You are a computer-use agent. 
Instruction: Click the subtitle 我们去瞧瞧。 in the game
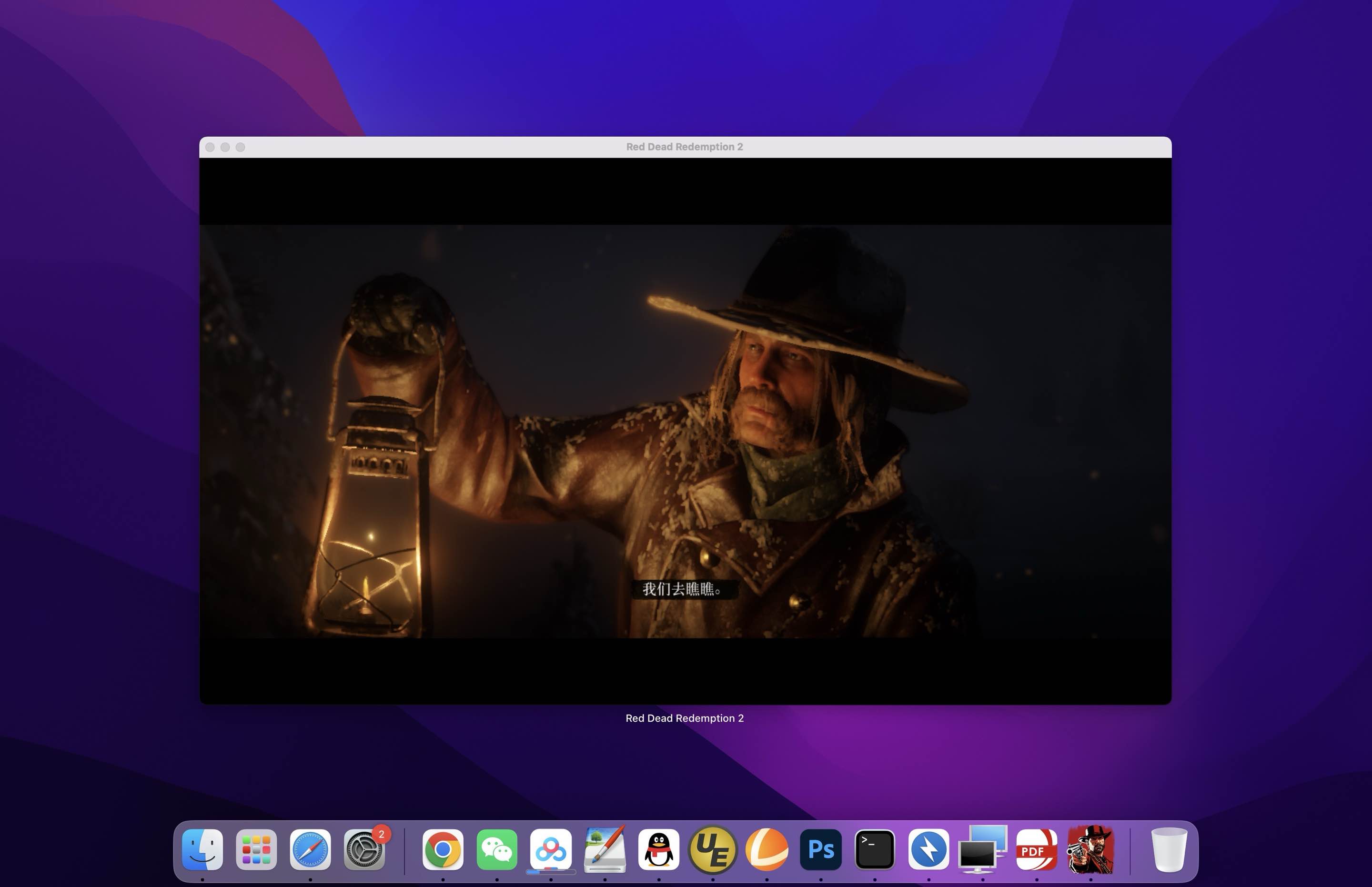coord(682,589)
